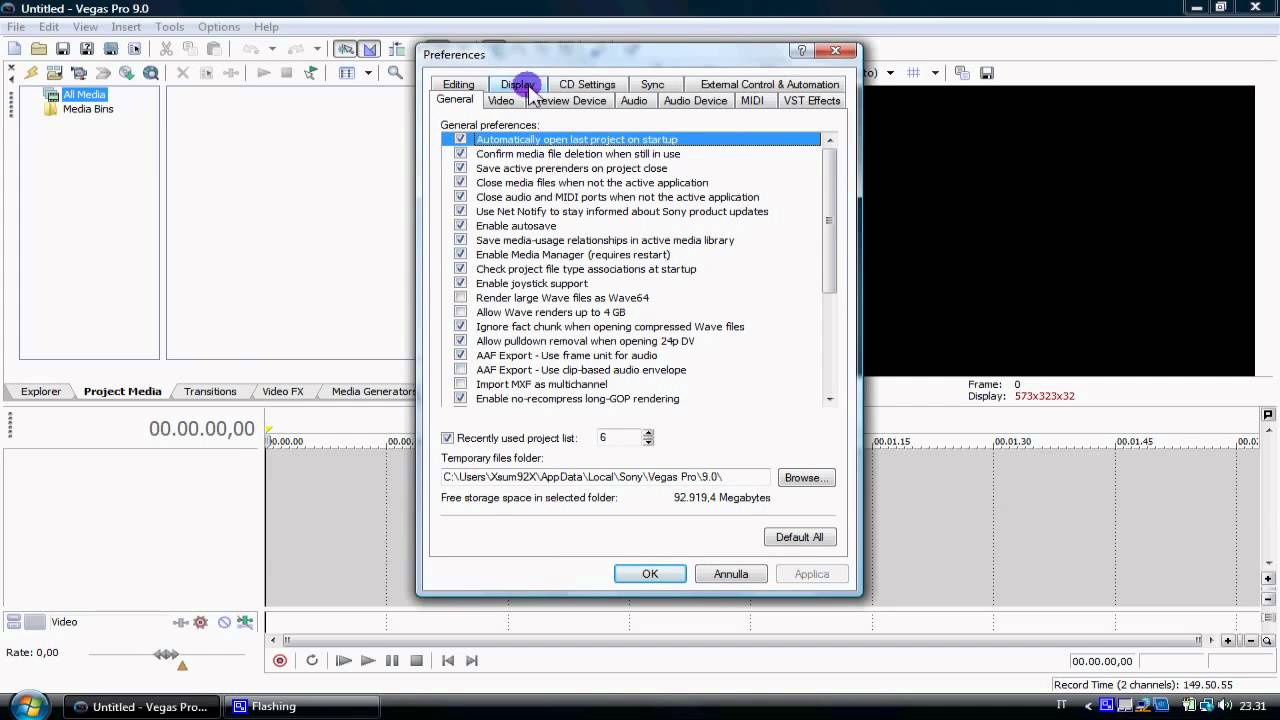Open media Views dropdown arrow

point(368,73)
